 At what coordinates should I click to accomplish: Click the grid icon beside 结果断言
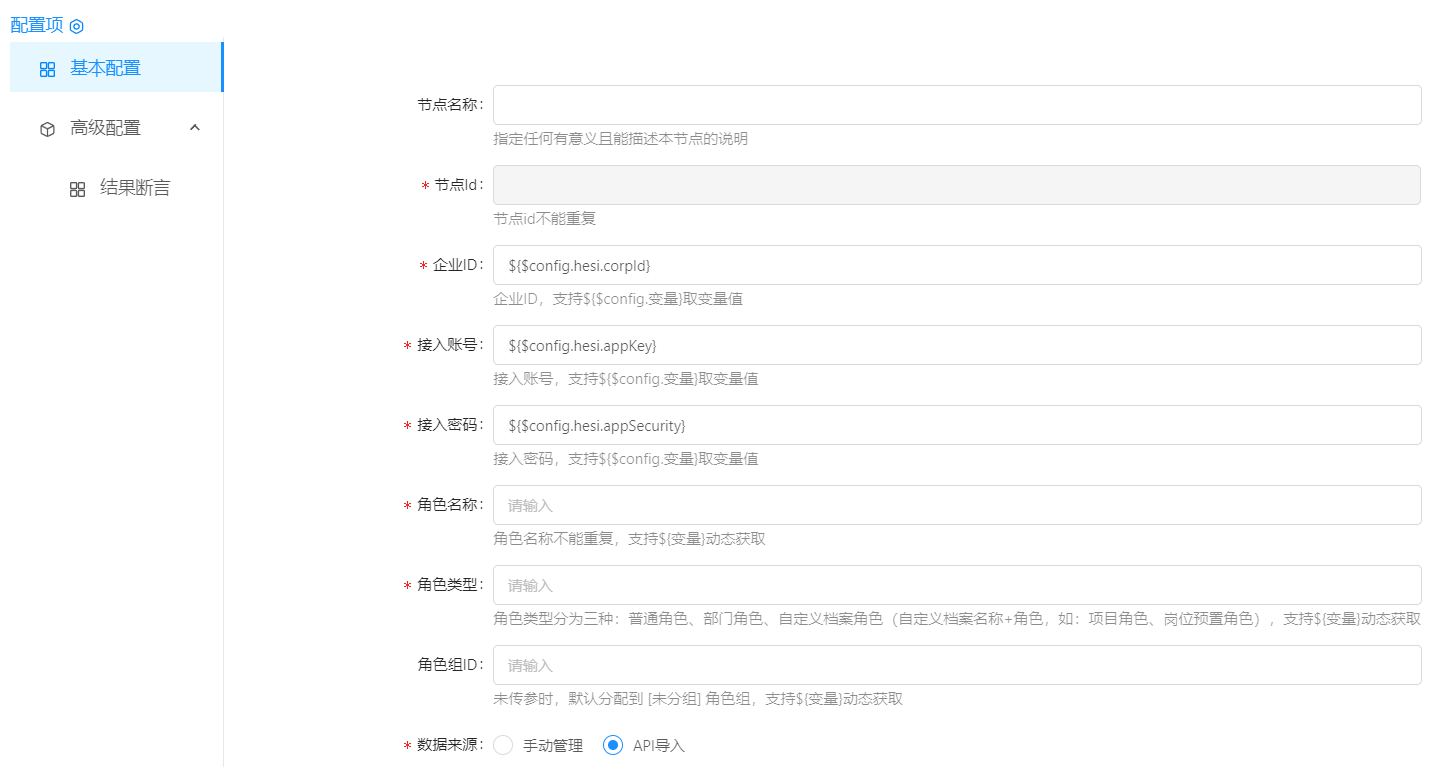[77, 189]
